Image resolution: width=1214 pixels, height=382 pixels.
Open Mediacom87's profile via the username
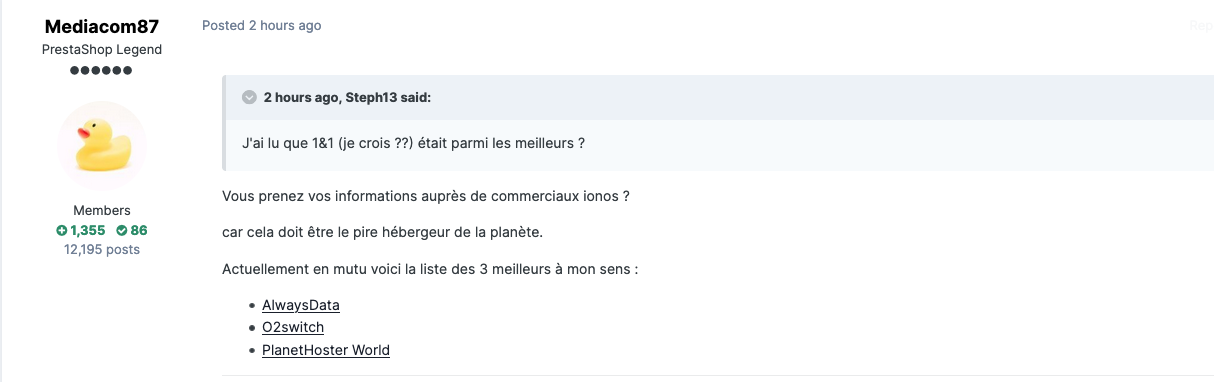click(101, 26)
